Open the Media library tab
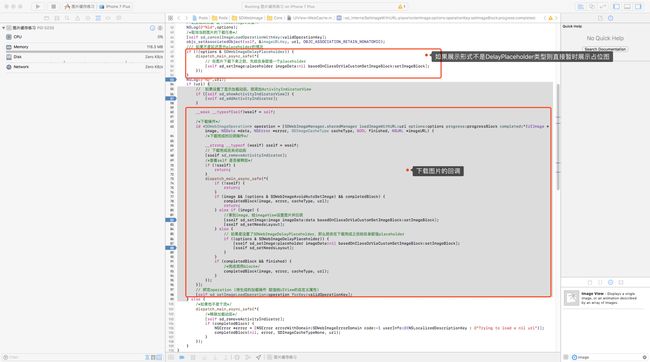Viewport: 650px width, 362px height. (x=621, y=282)
